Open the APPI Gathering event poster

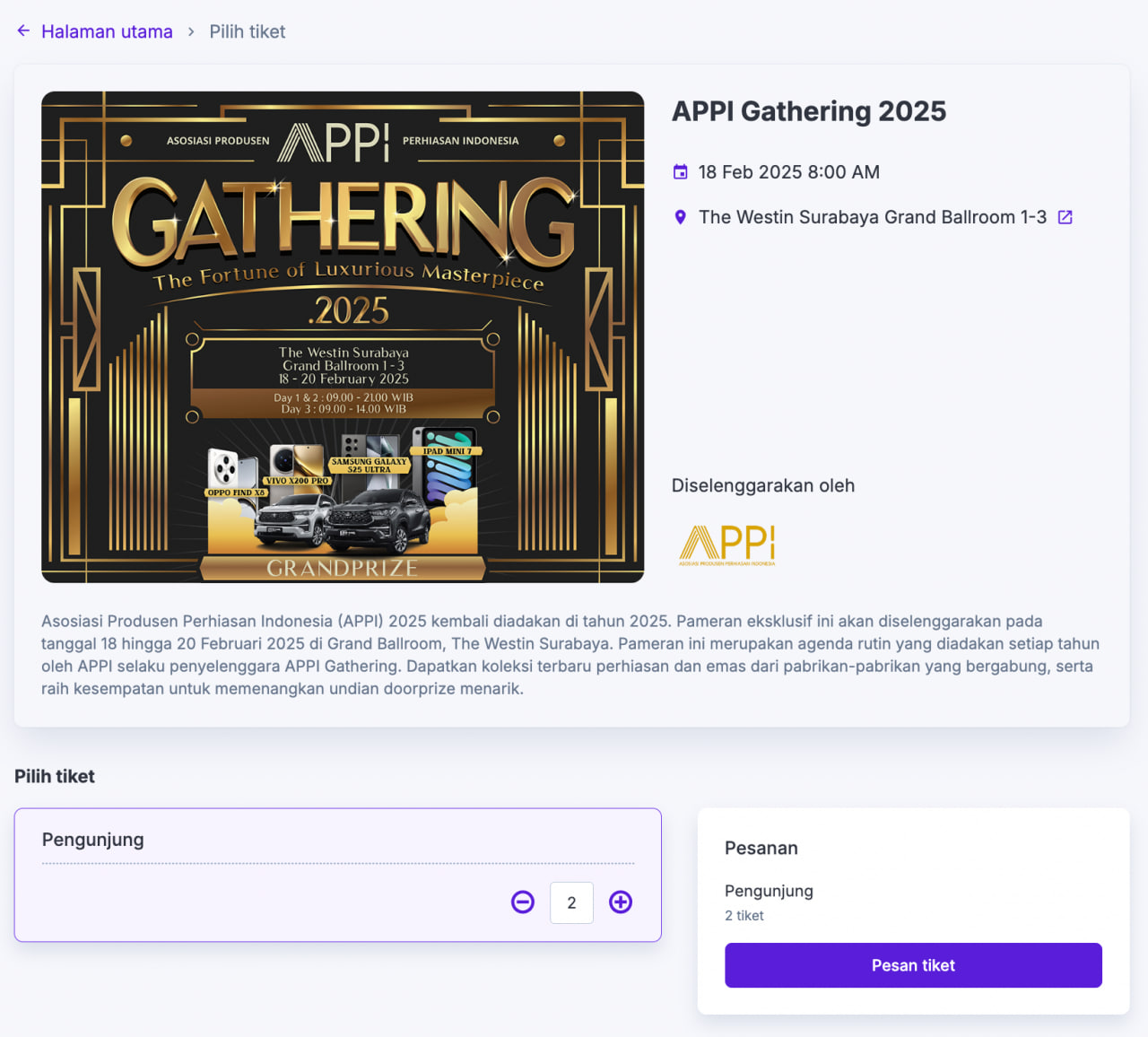(x=343, y=337)
